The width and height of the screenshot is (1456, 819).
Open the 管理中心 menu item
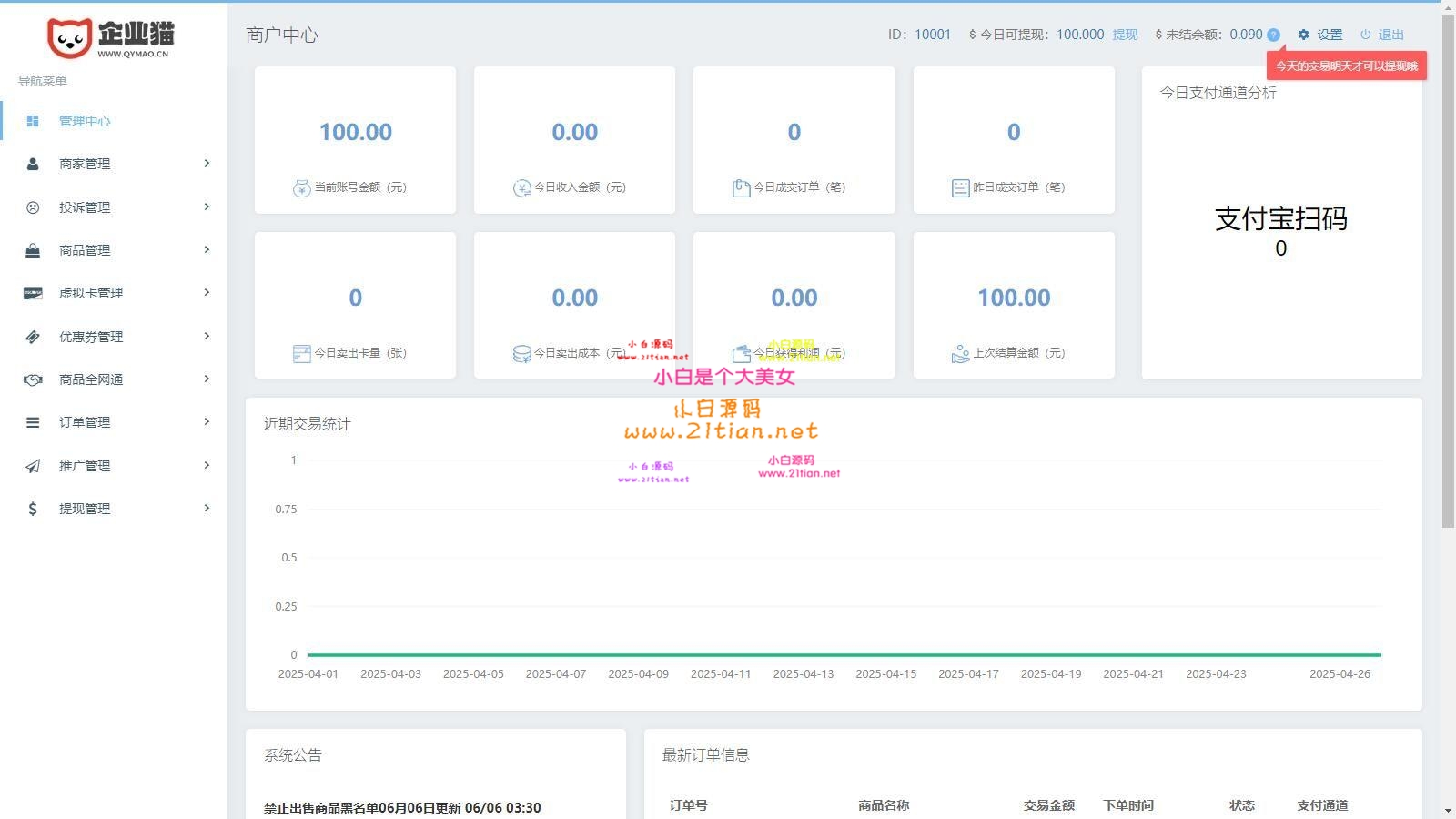(x=85, y=120)
